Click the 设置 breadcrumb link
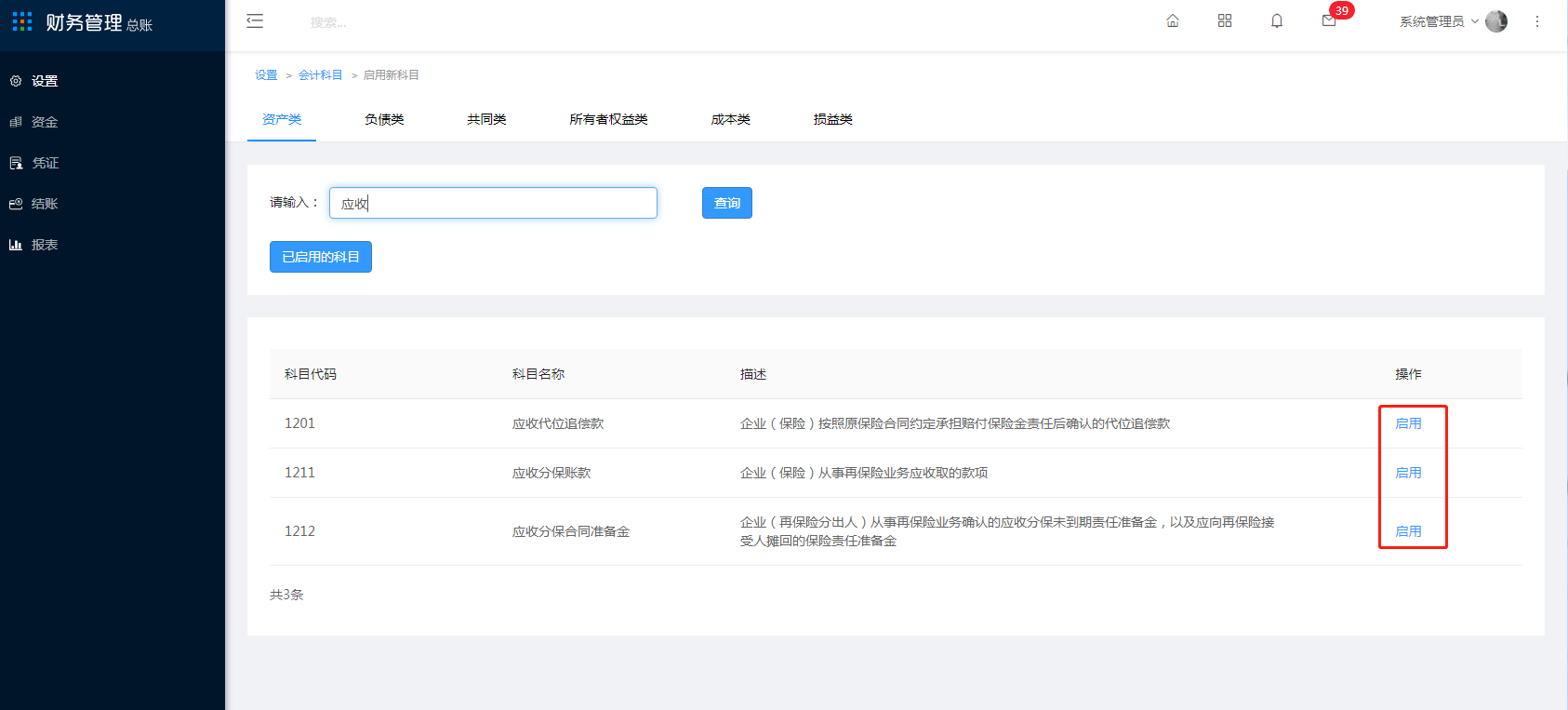 [266, 75]
